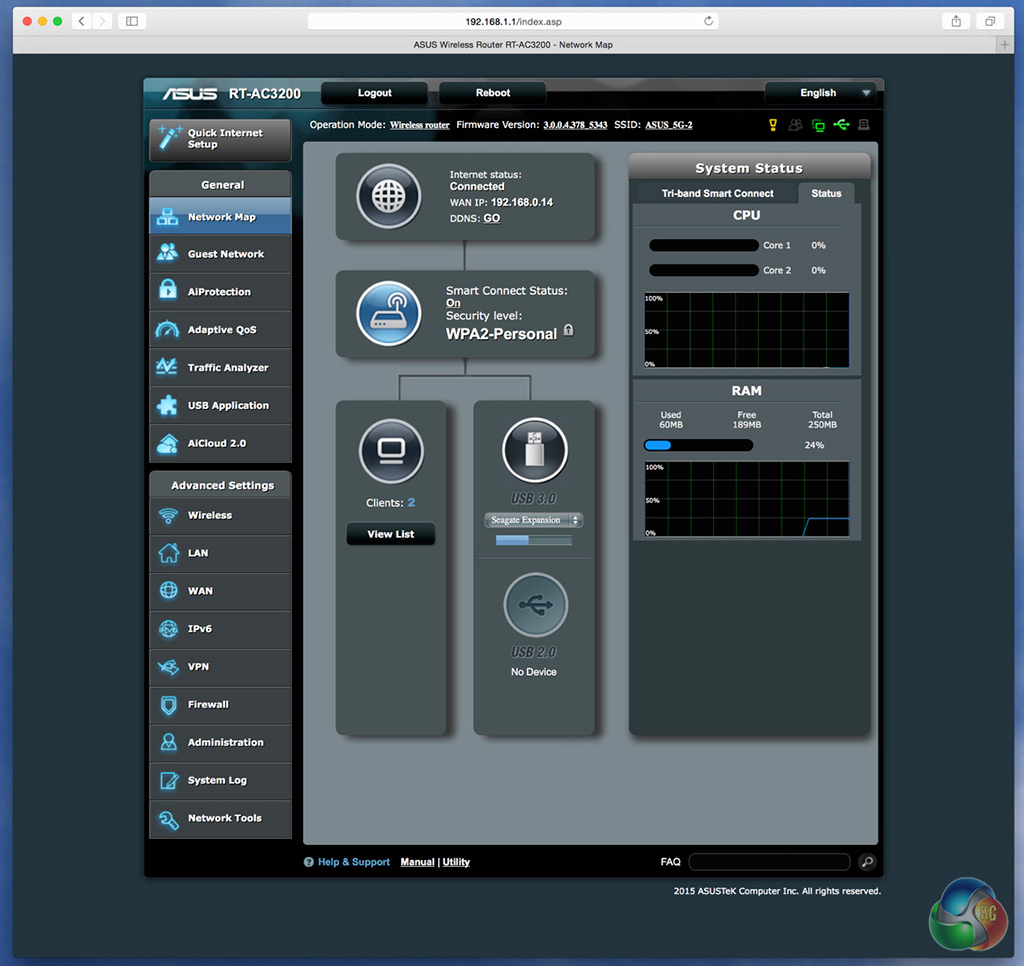Click the Clients computer icon

(391, 451)
